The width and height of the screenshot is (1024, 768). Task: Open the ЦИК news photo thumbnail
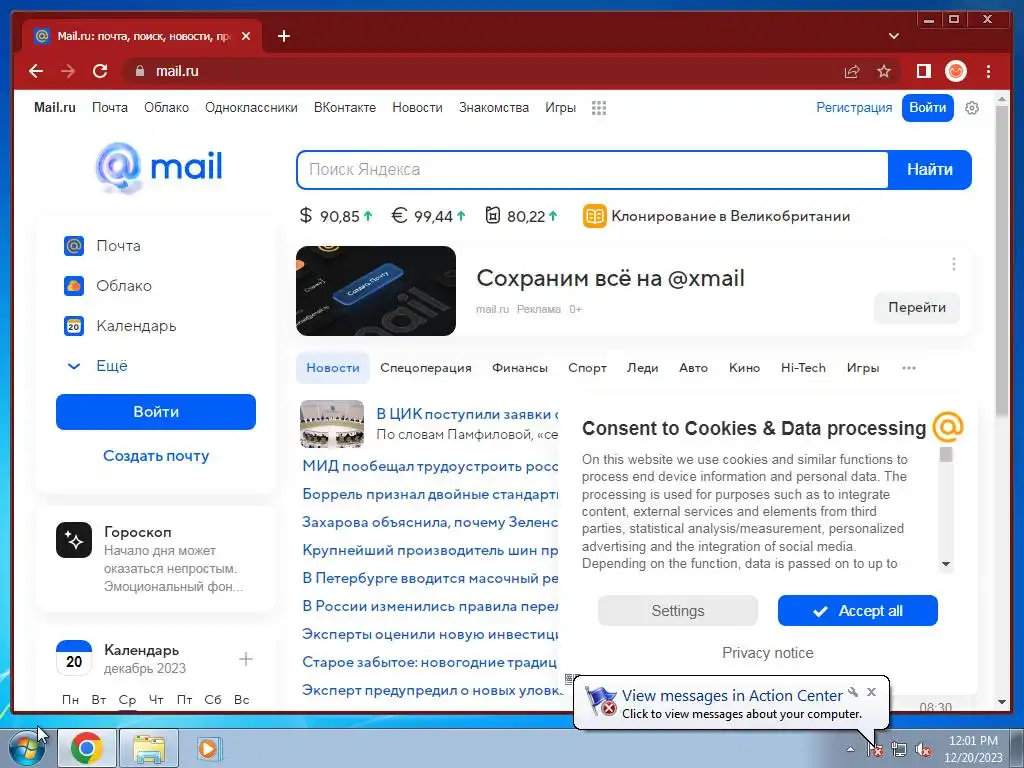[332, 424]
